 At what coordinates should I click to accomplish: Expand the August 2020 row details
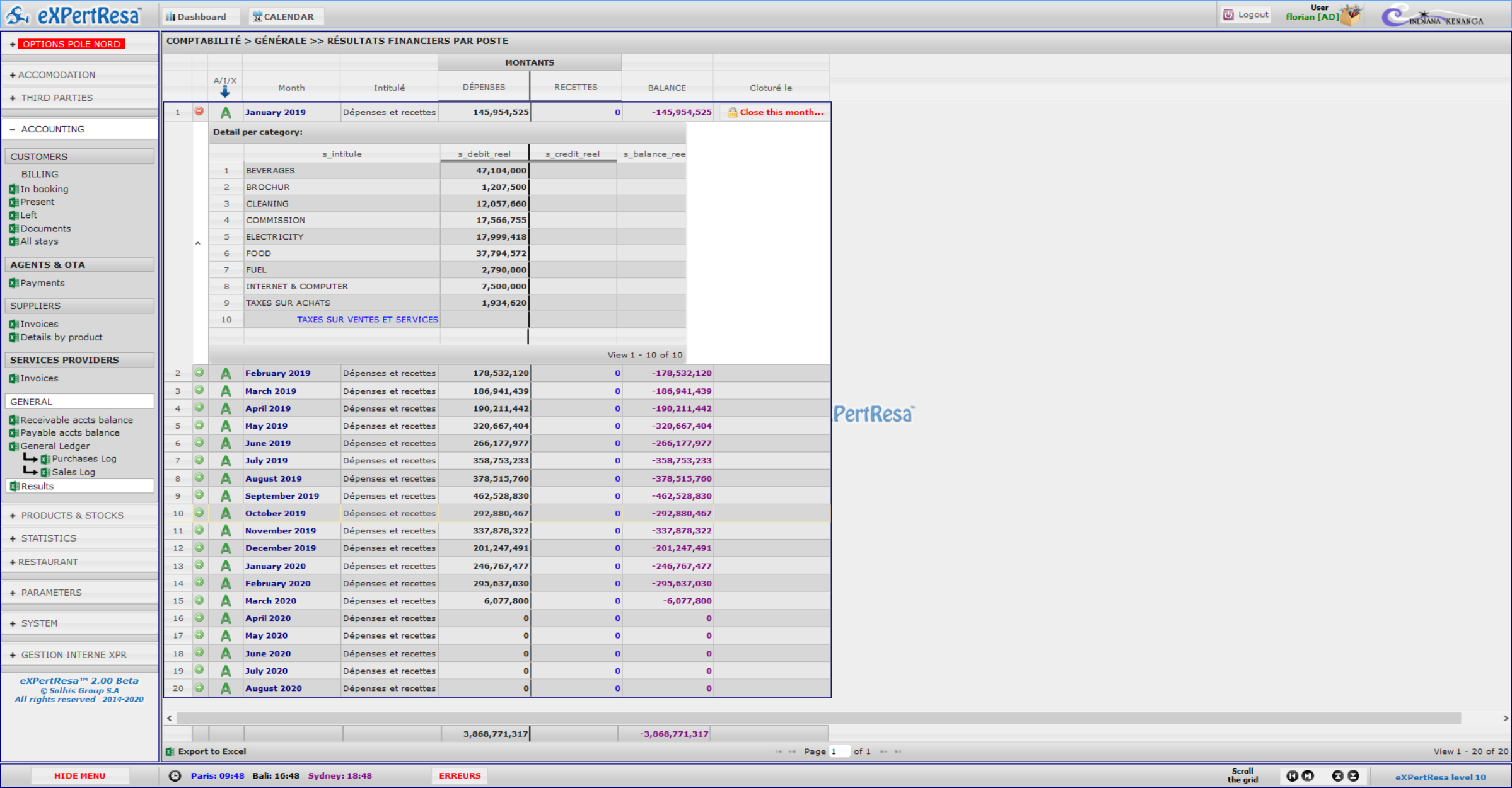click(199, 688)
